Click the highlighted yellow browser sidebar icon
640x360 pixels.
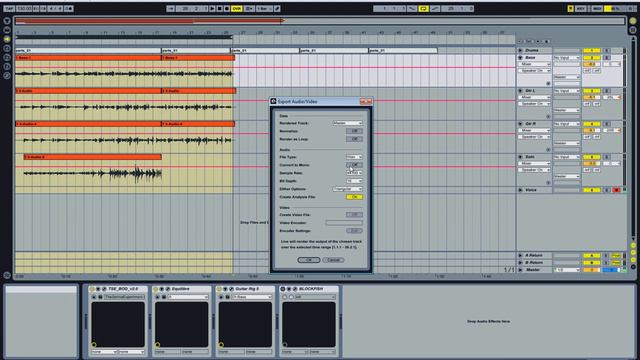pyautogui.click(x=7, y=39)
